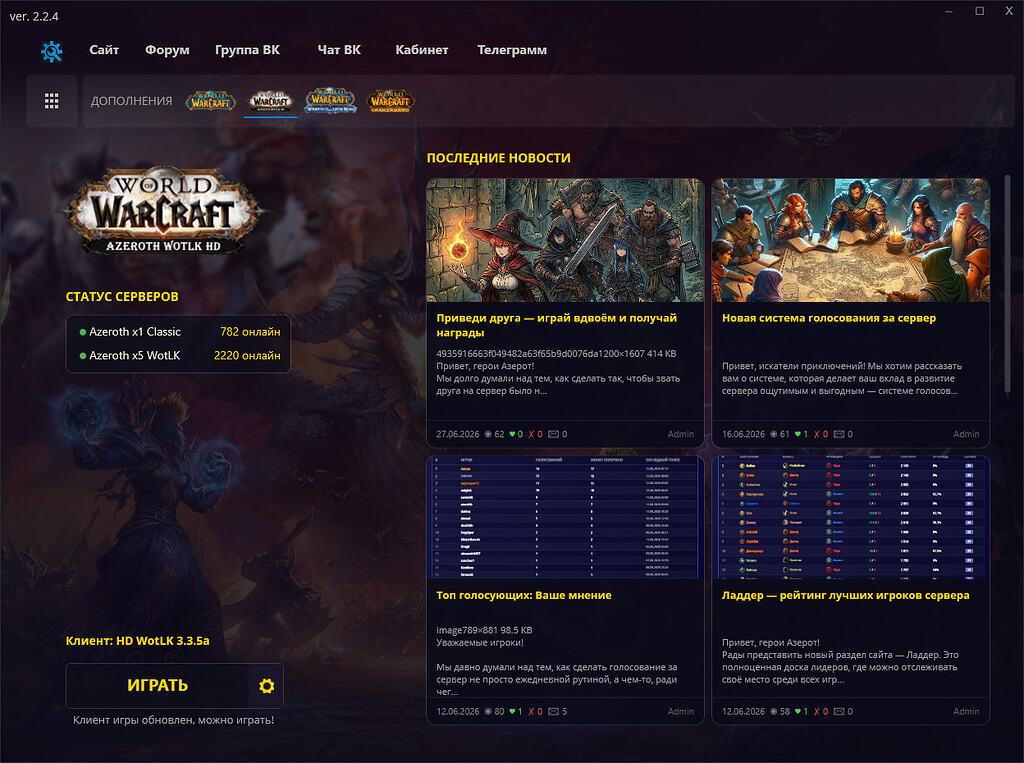Image resolution: width=1024 pixels, height=763 pixels.
Task: Choose the fourth orange Warcraft expansion logo
Action: 391,101
